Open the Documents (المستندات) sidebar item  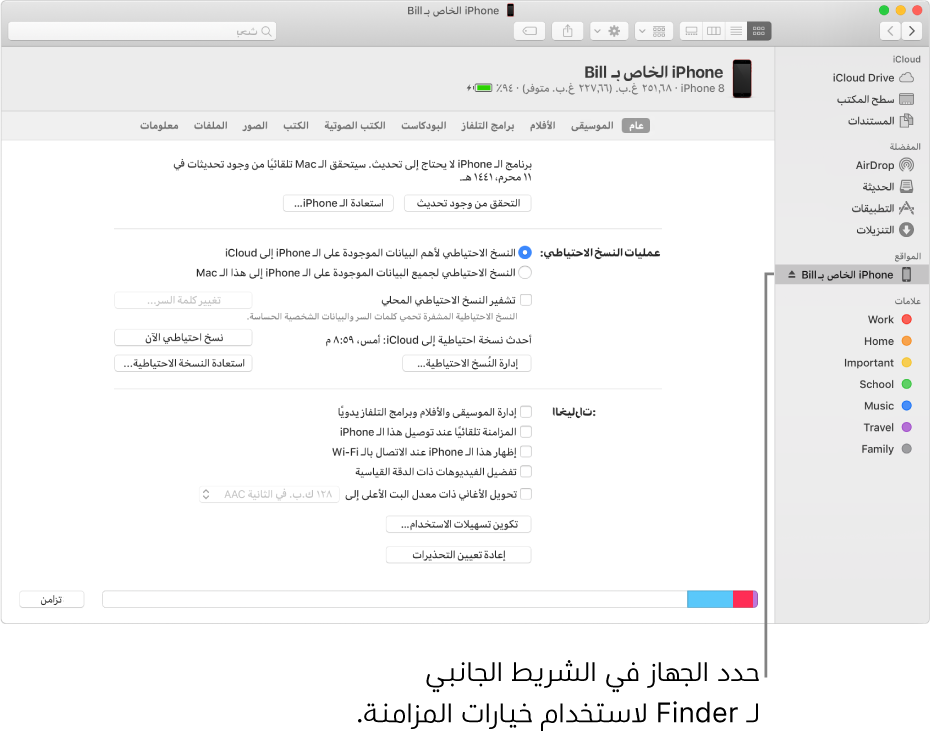(880, 121)
